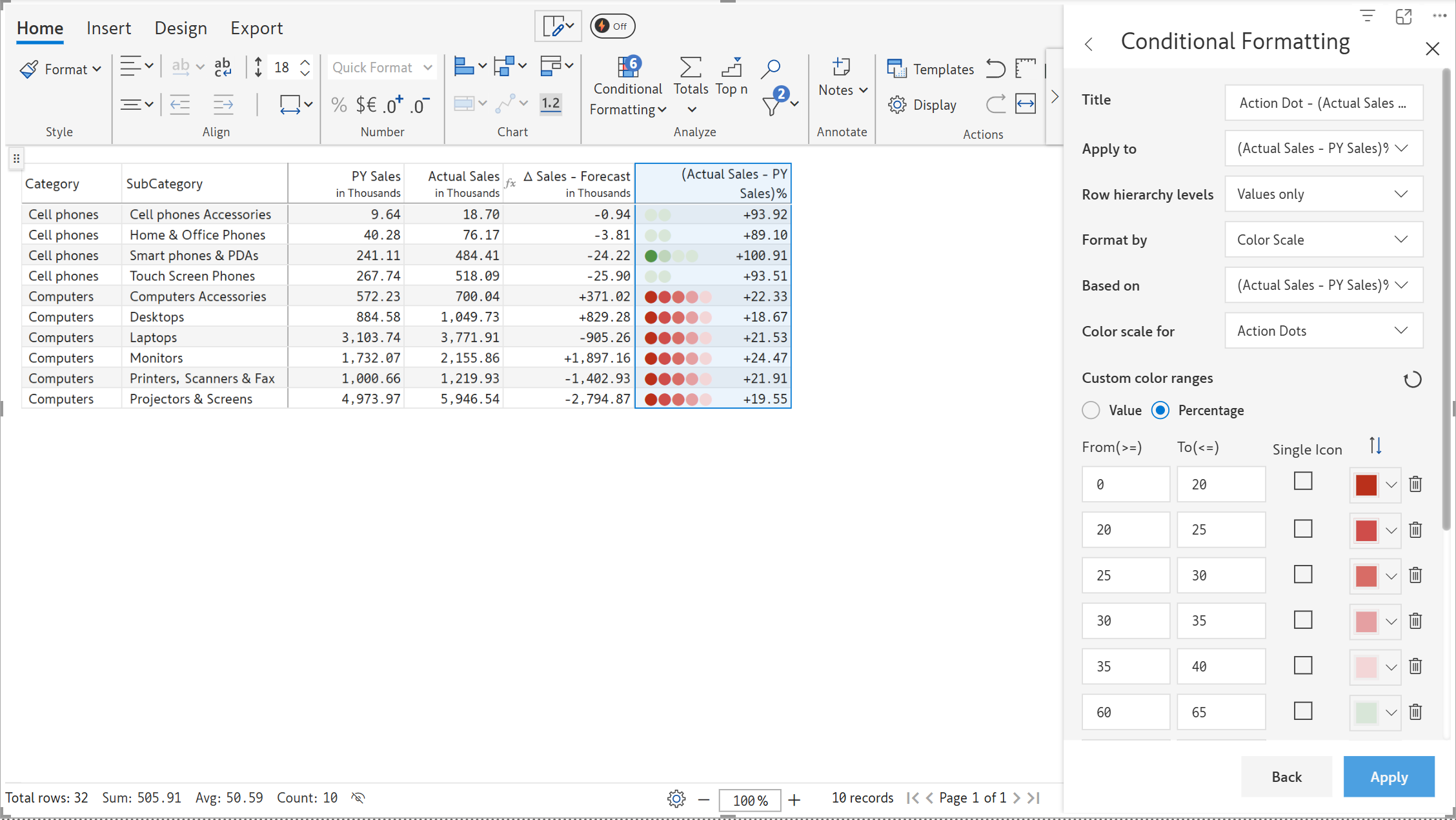Expand the Format by dropdown
The height and width of the screenshot is (820, 1456).
click(x=1324, y=240)
